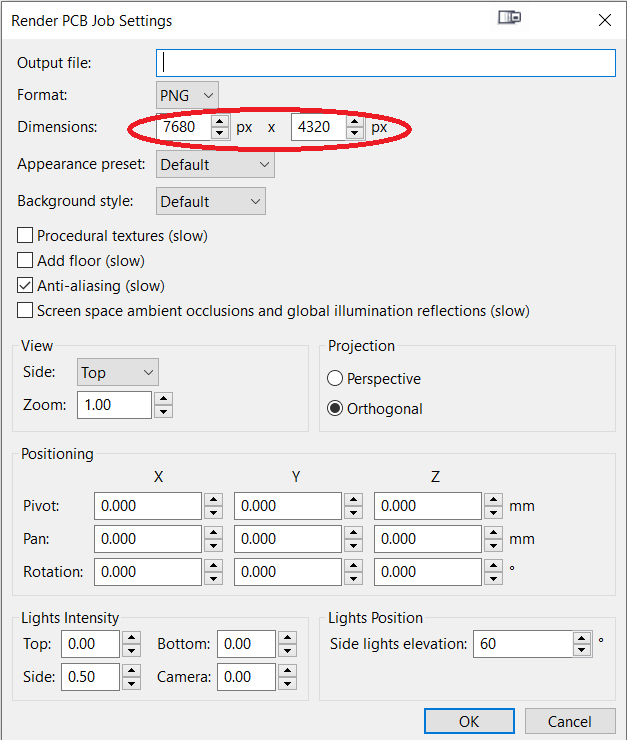Increase Top lights intensity spinner
Screen dimensions: 628x740
point(131,638)
